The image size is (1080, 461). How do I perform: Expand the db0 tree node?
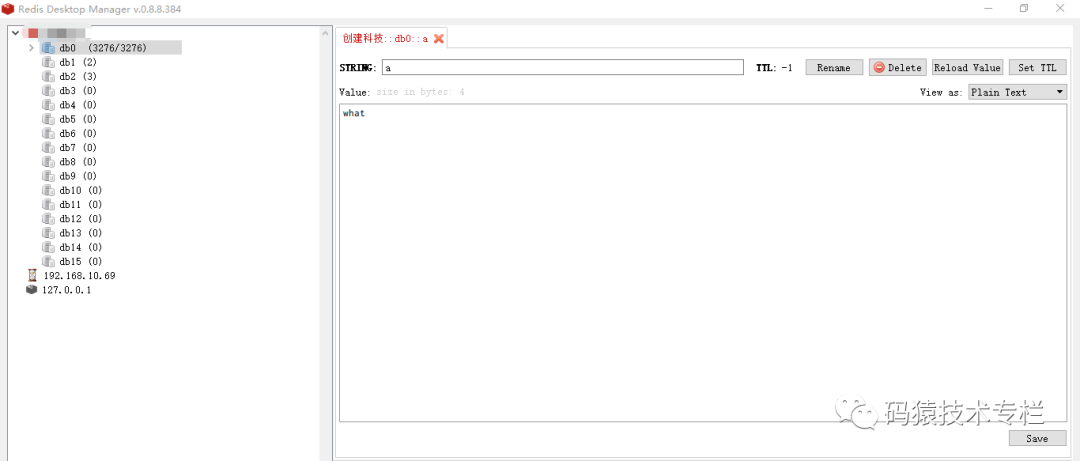point(31,48)
